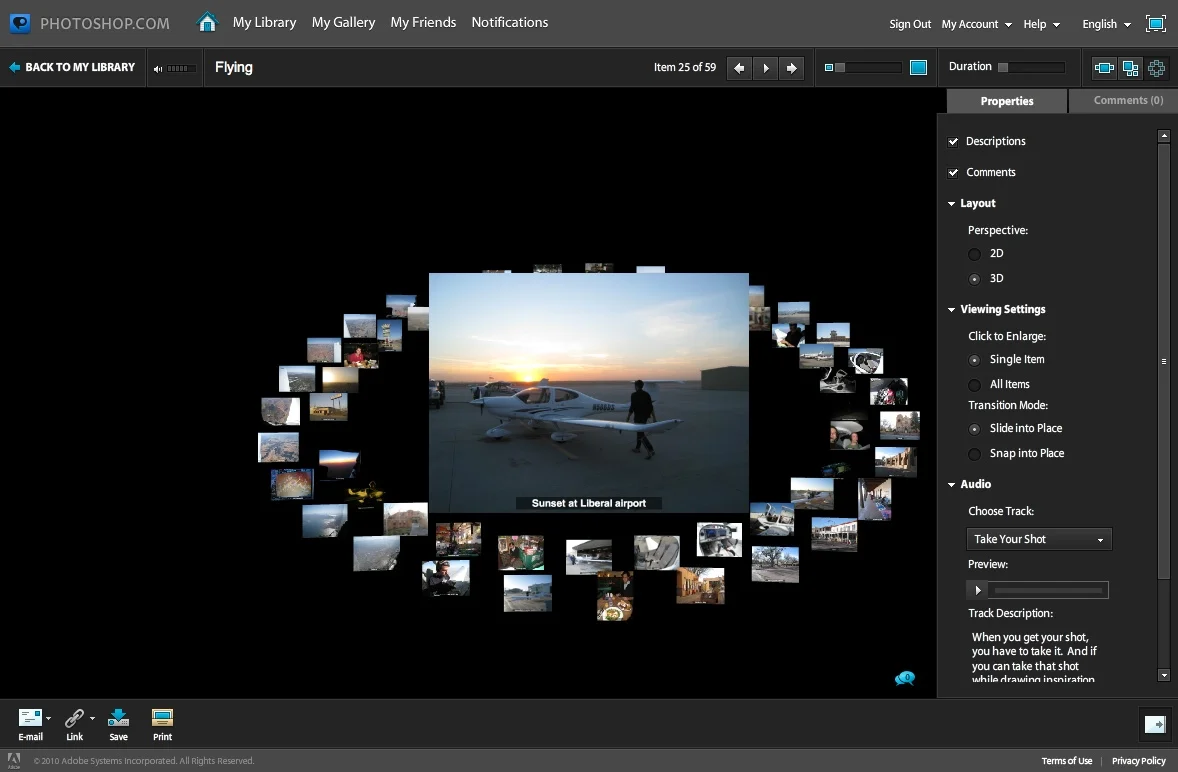Open the English language dropdown
The image size is (1178, 772).
(1107, 24)
